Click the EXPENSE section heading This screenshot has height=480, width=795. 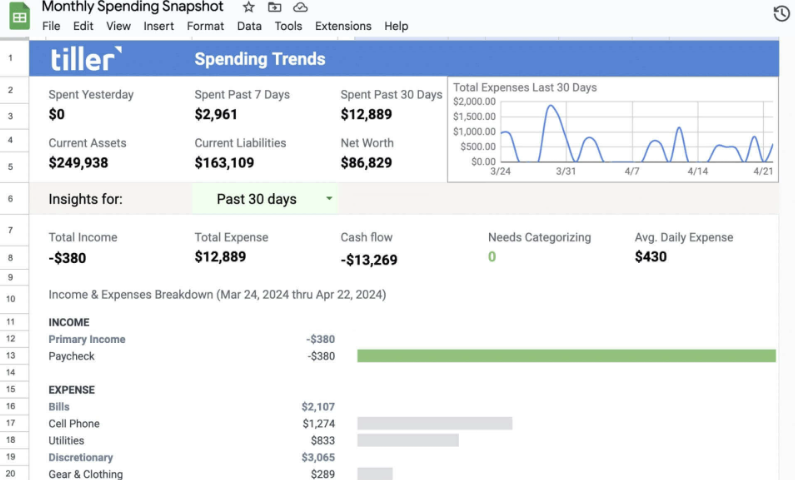coord(71,390)
